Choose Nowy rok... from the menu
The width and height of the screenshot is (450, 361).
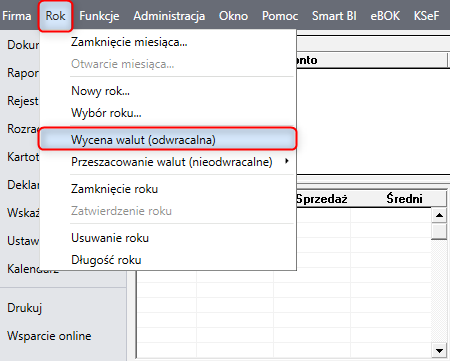[167, 91]
